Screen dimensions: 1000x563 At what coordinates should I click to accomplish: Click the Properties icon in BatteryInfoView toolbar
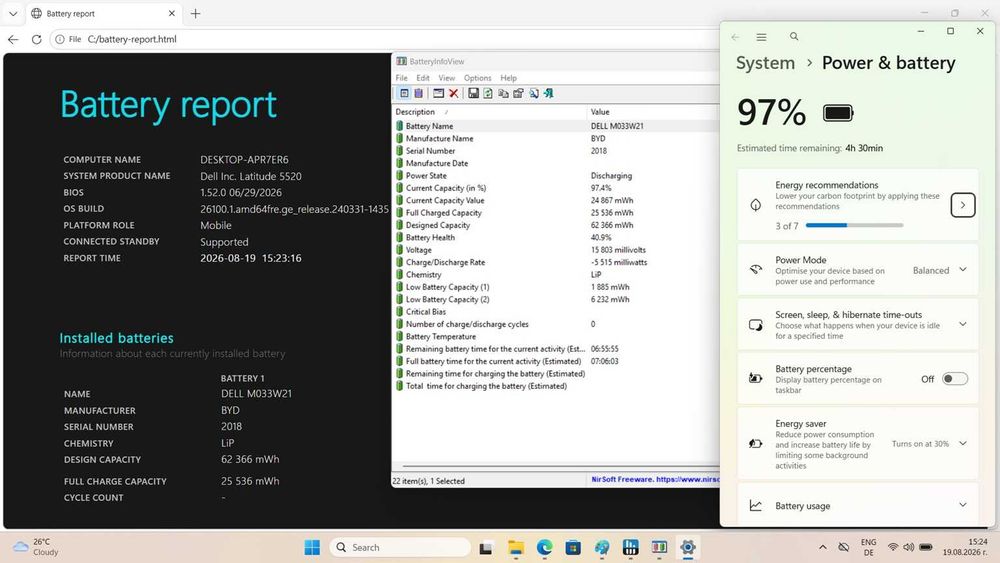(518, 93)
